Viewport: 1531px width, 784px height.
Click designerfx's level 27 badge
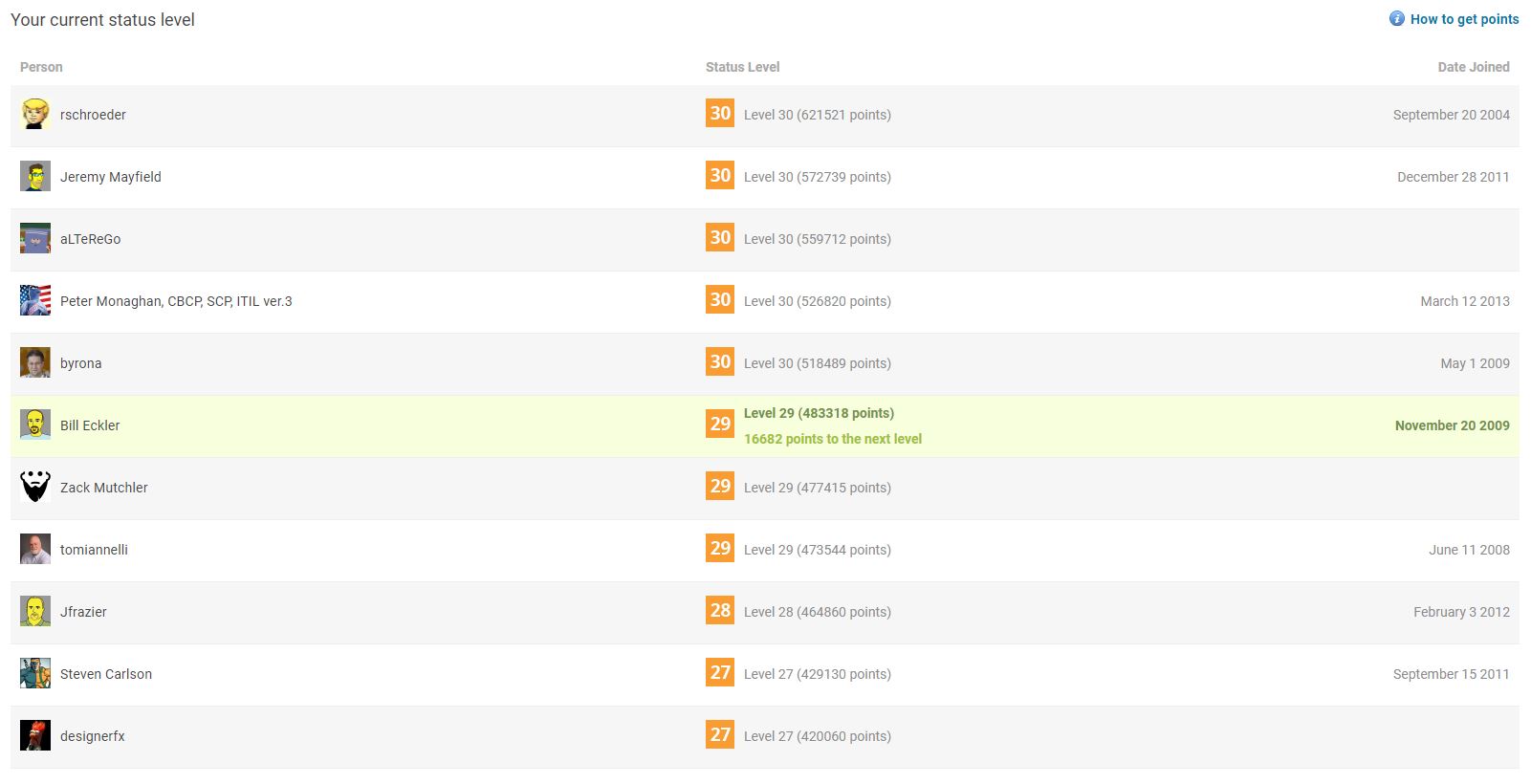tap(720, 734)
